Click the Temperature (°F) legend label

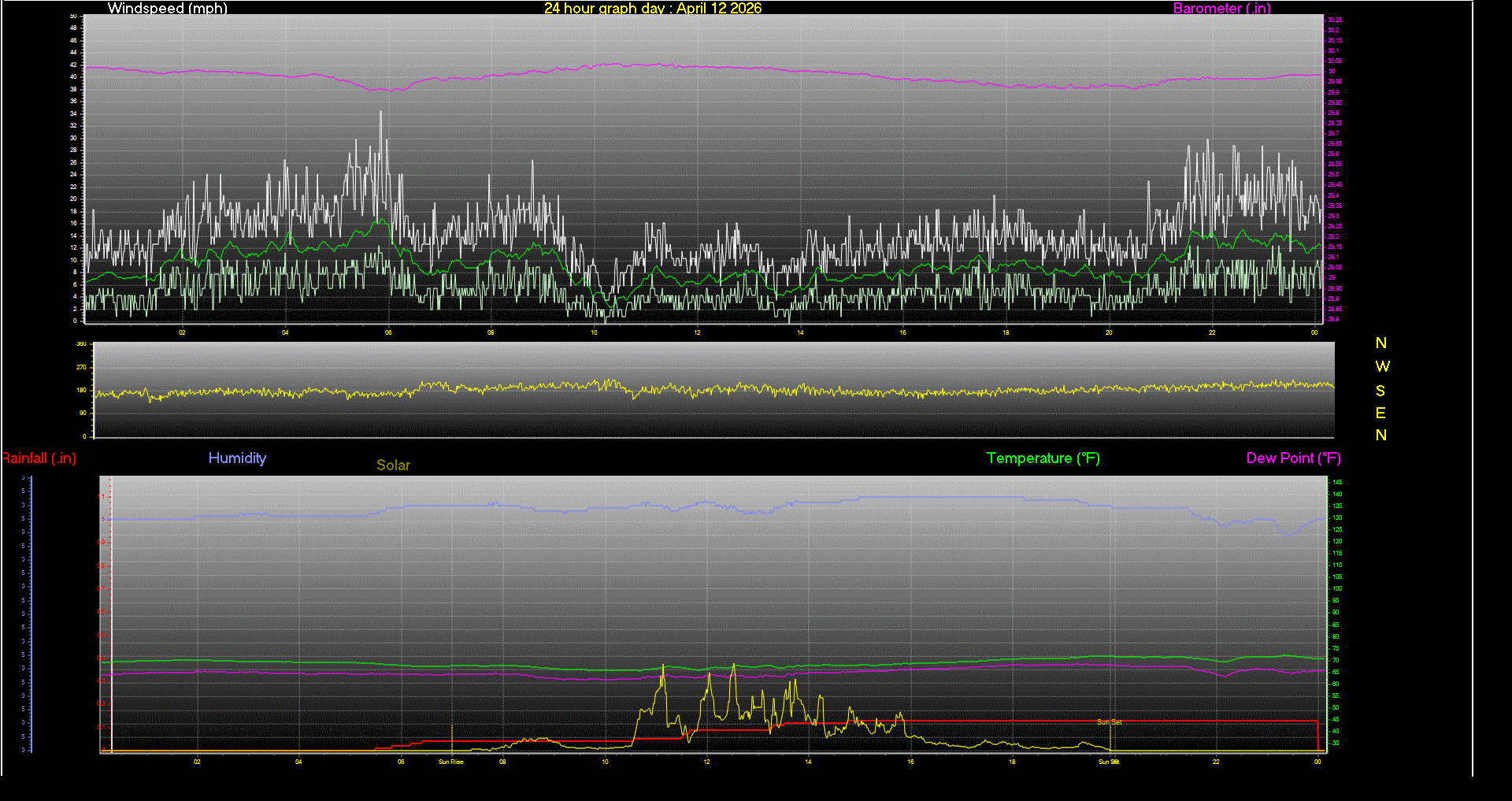coord(1043,458)
